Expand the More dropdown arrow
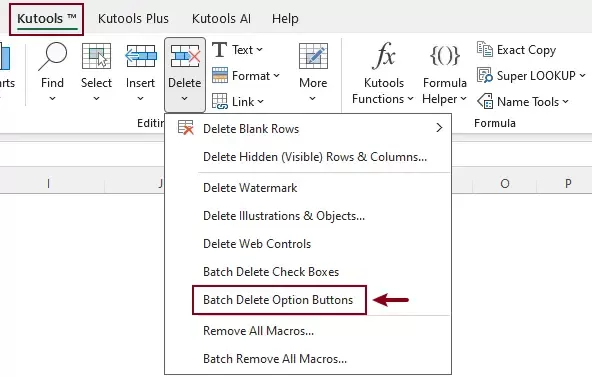The image size is (592, 377). click(x=313, y=98)
